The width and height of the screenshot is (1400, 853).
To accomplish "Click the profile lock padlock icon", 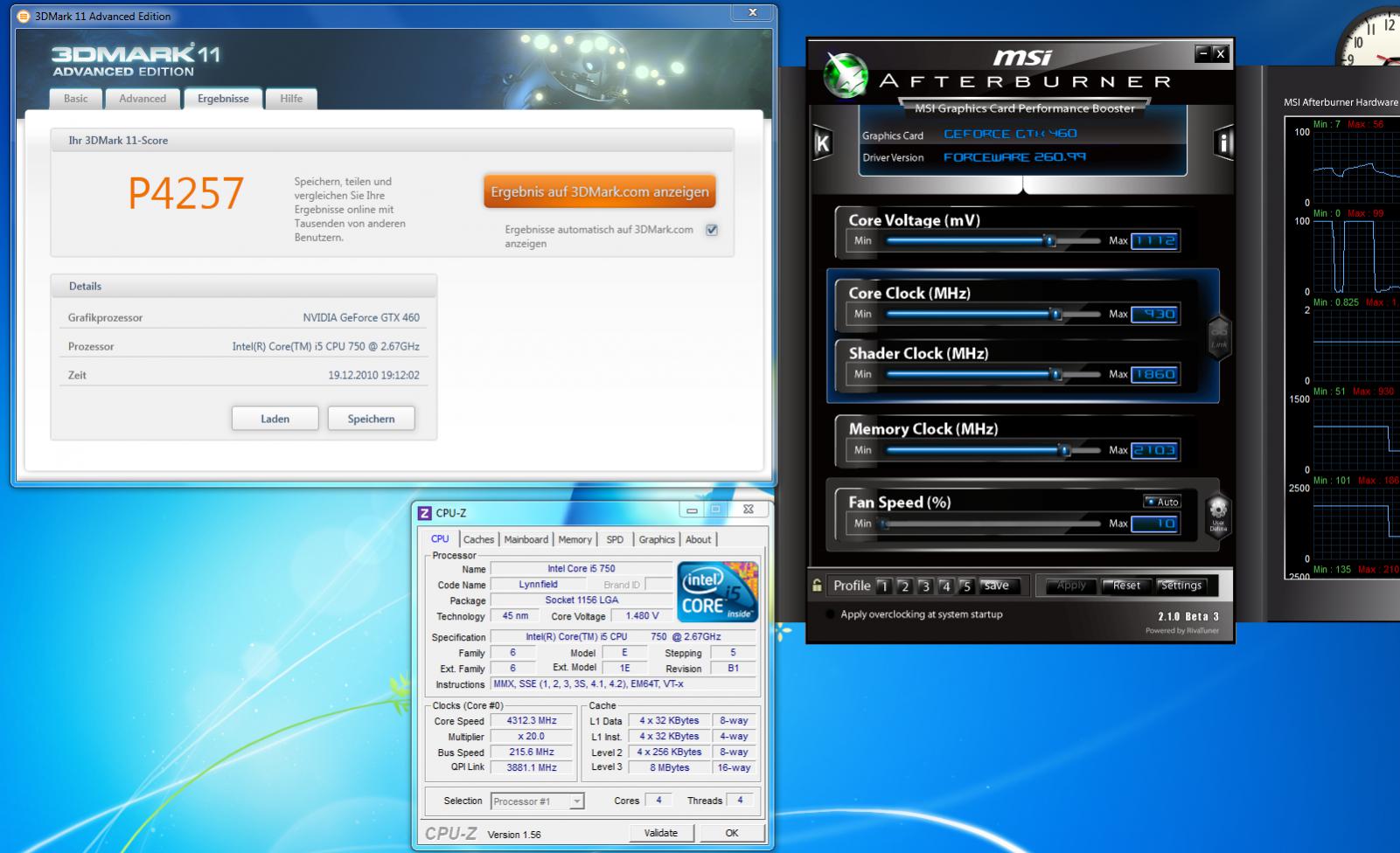I will click(x=817, y=586).
